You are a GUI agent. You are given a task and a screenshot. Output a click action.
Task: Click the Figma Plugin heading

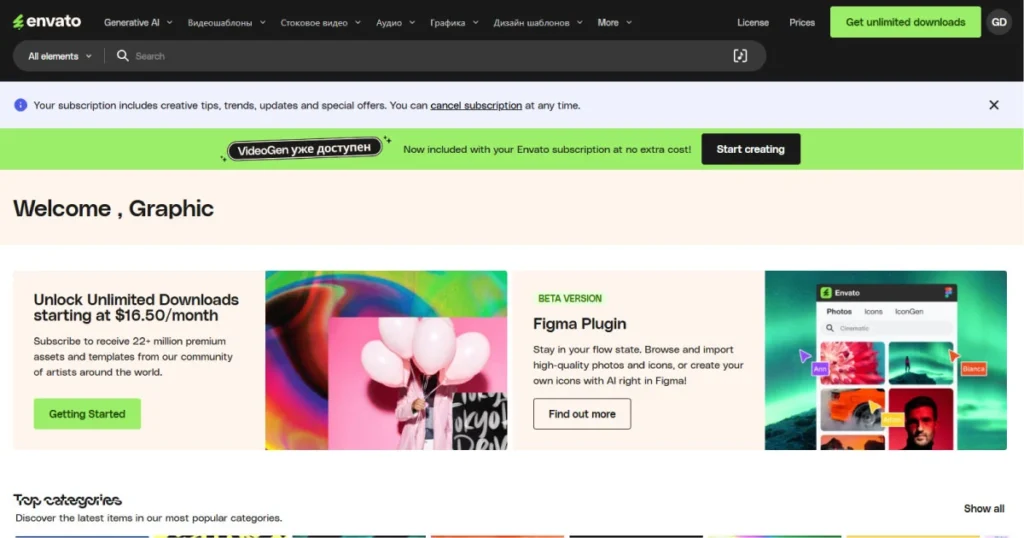579,323
